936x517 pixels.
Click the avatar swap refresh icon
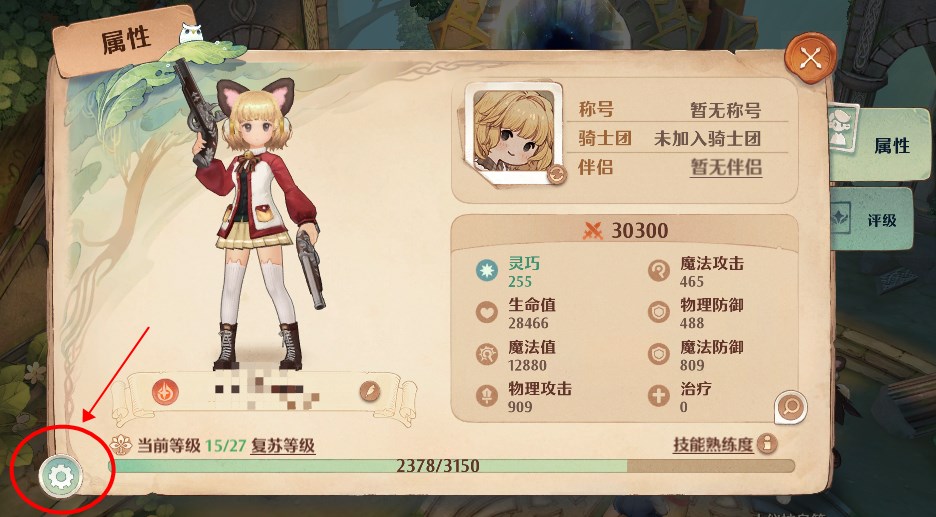click(556, 174)
